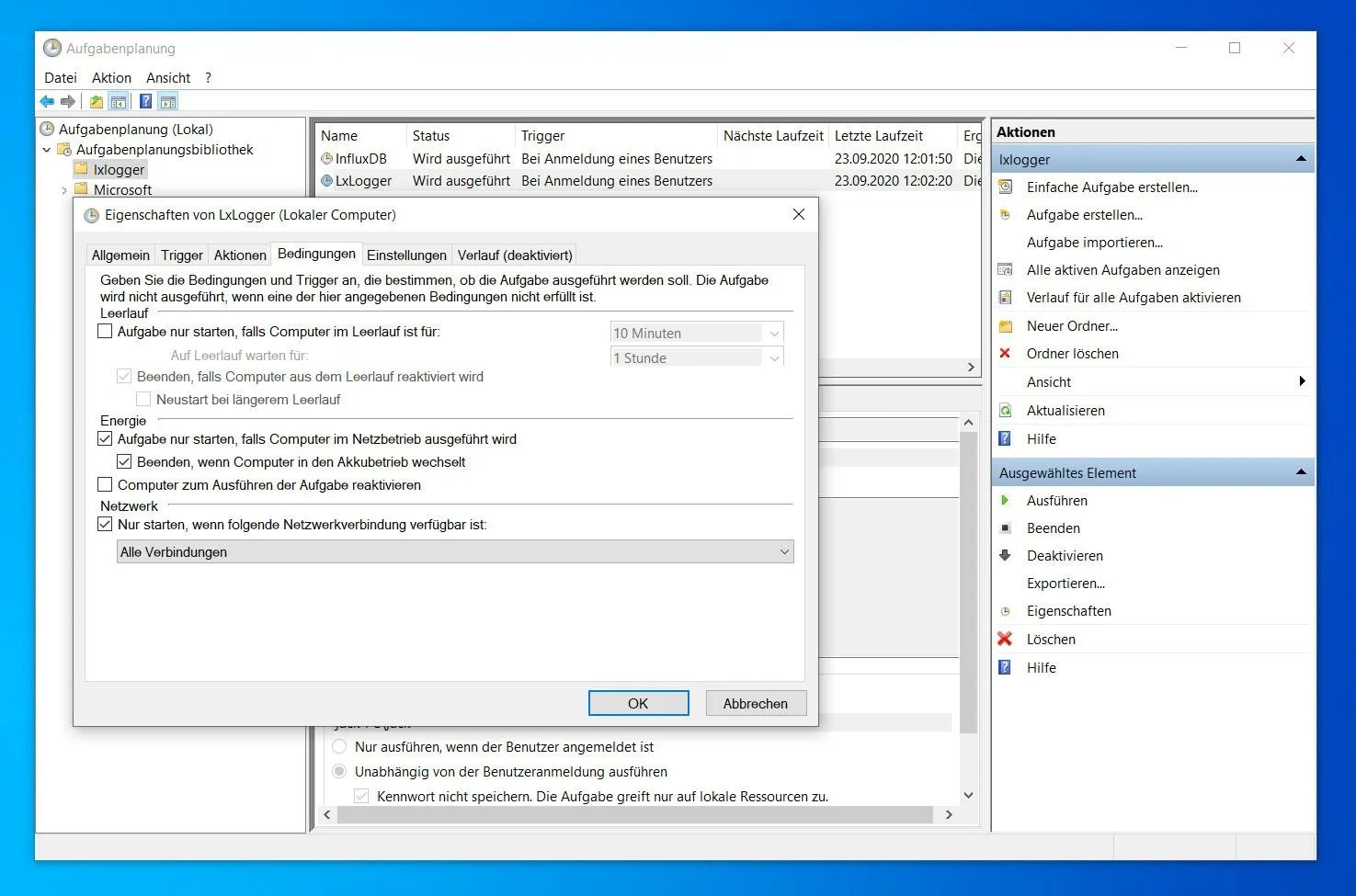This screenshot has width=1356, height=896.
Task: Open the Aktion menu
Action: 111,78
